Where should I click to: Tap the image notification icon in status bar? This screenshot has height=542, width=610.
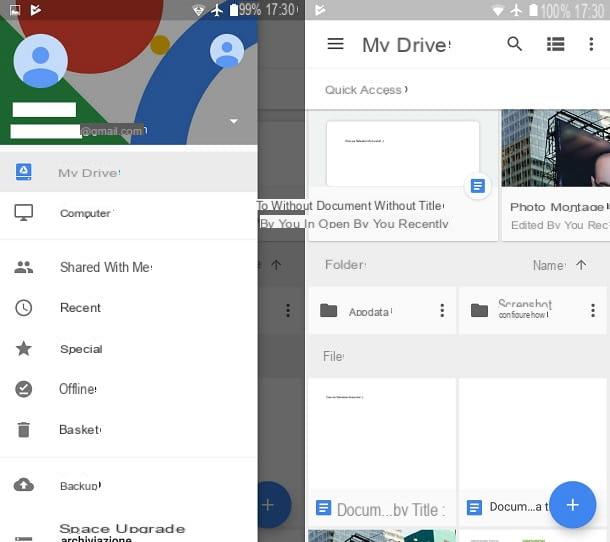15,10
